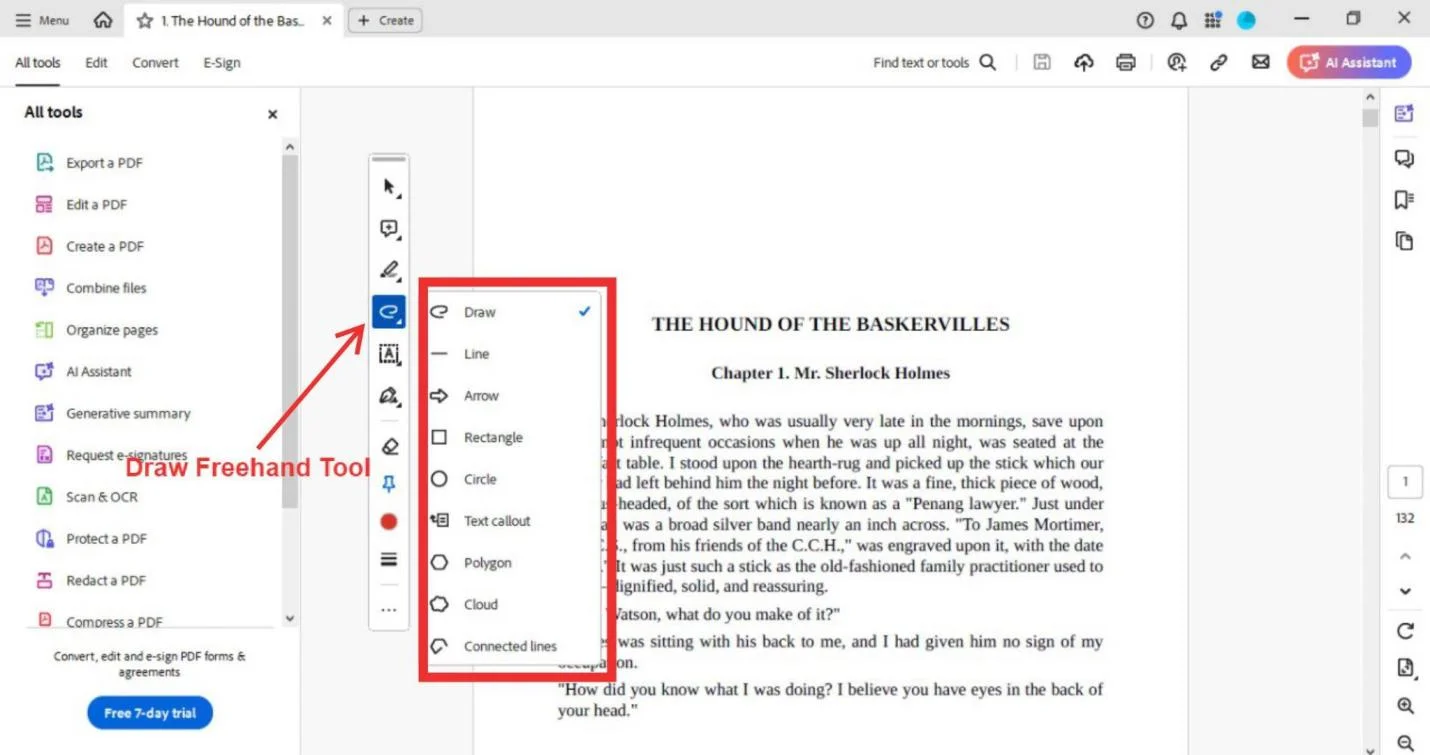Open Combine files tool
The width and height of the screenshot is (1430, 755).
point(91,288)
